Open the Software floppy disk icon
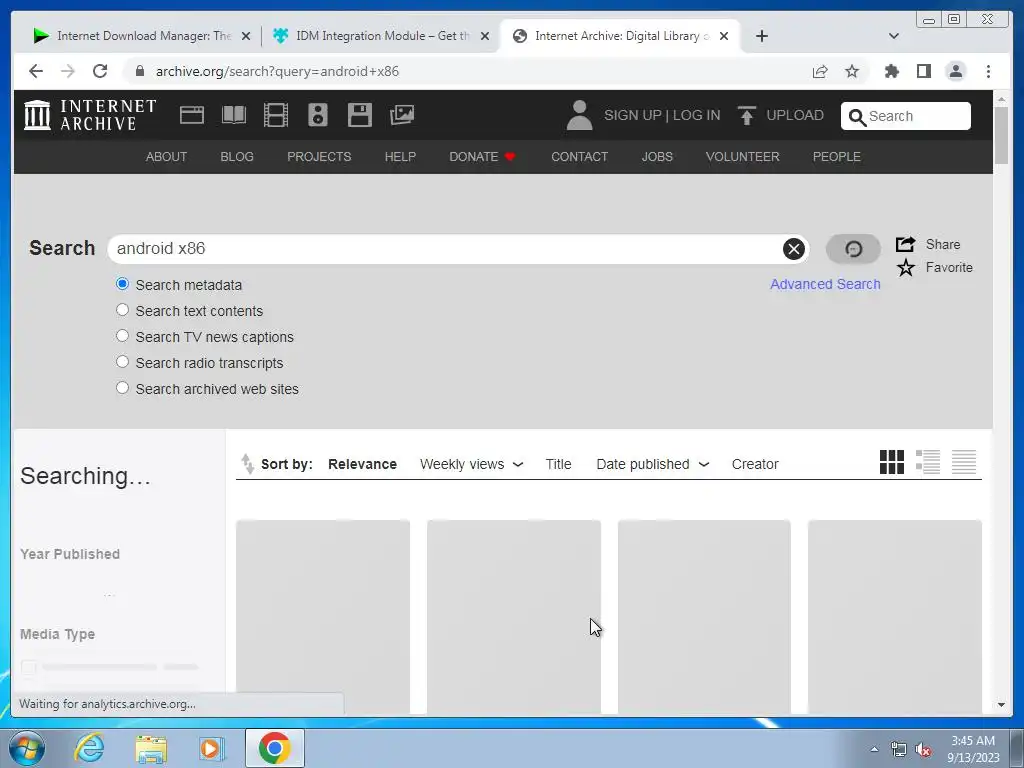1024x768 pixels. 360,115
